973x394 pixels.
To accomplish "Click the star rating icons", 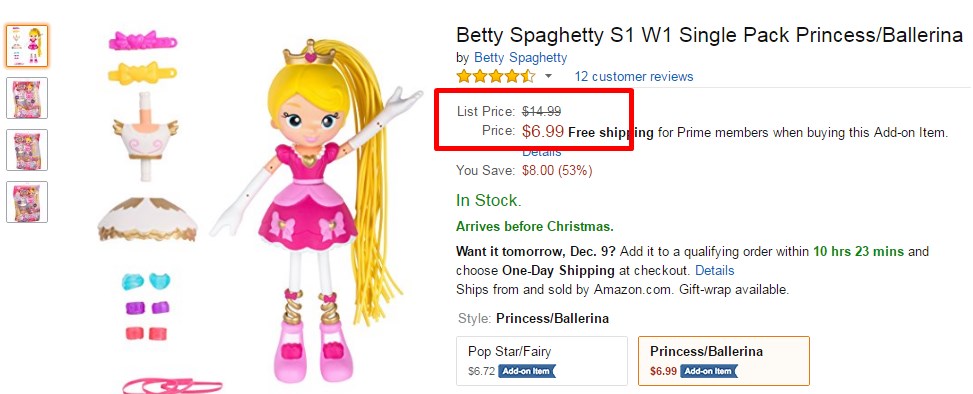I will tap(495, 76).
